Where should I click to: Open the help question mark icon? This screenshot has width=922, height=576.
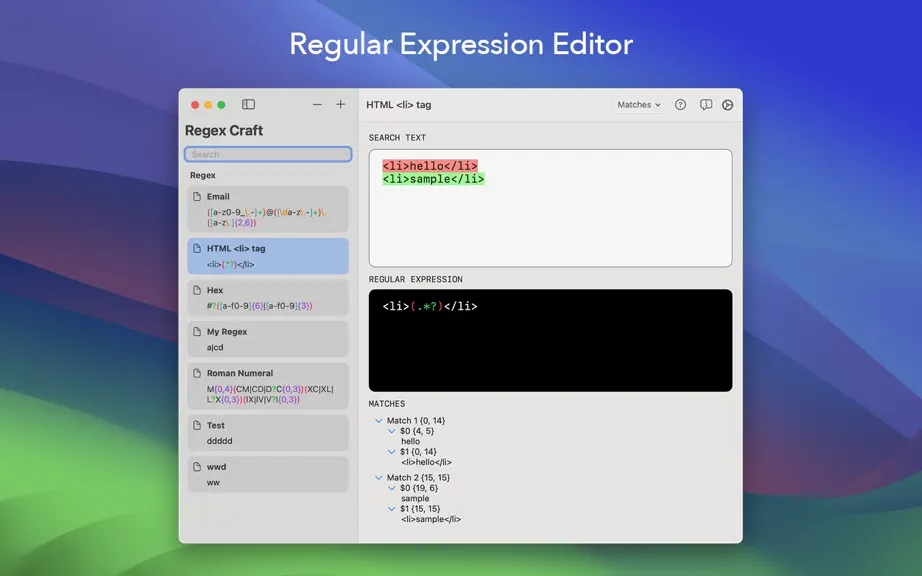[680, 105]
